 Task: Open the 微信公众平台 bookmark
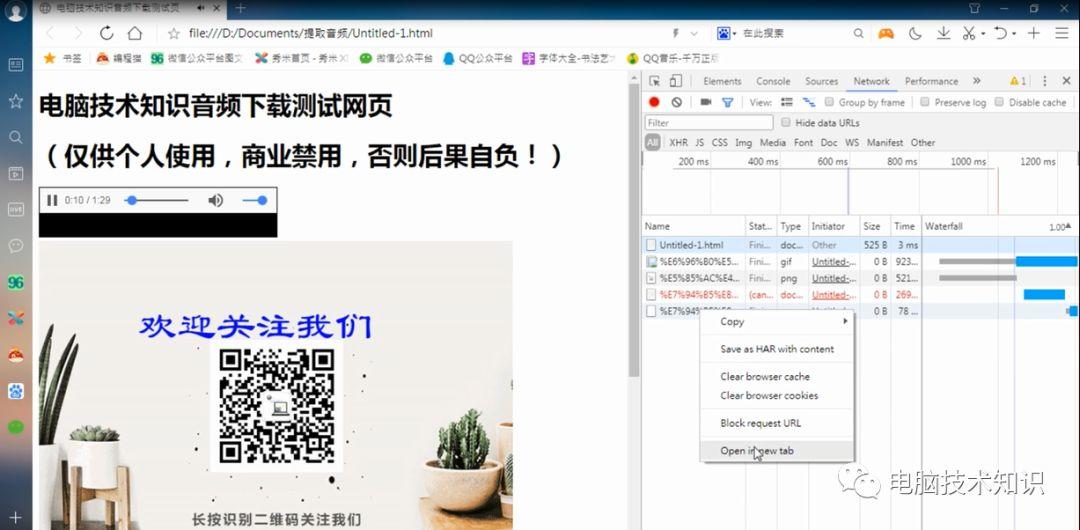click(x=397, y=59)
